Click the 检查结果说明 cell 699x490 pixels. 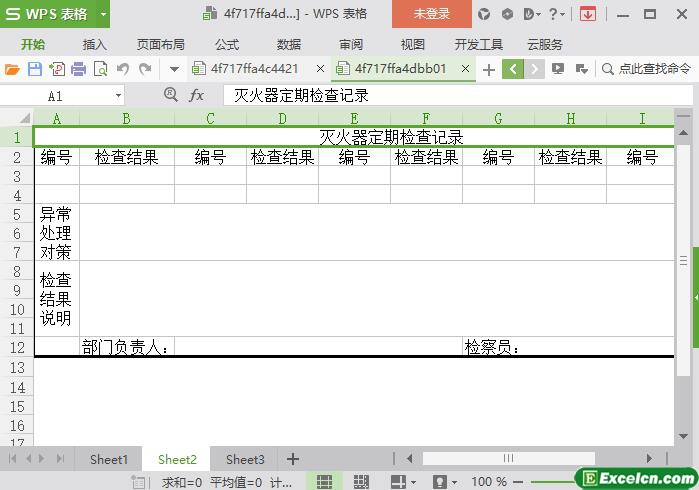point(57,299)
